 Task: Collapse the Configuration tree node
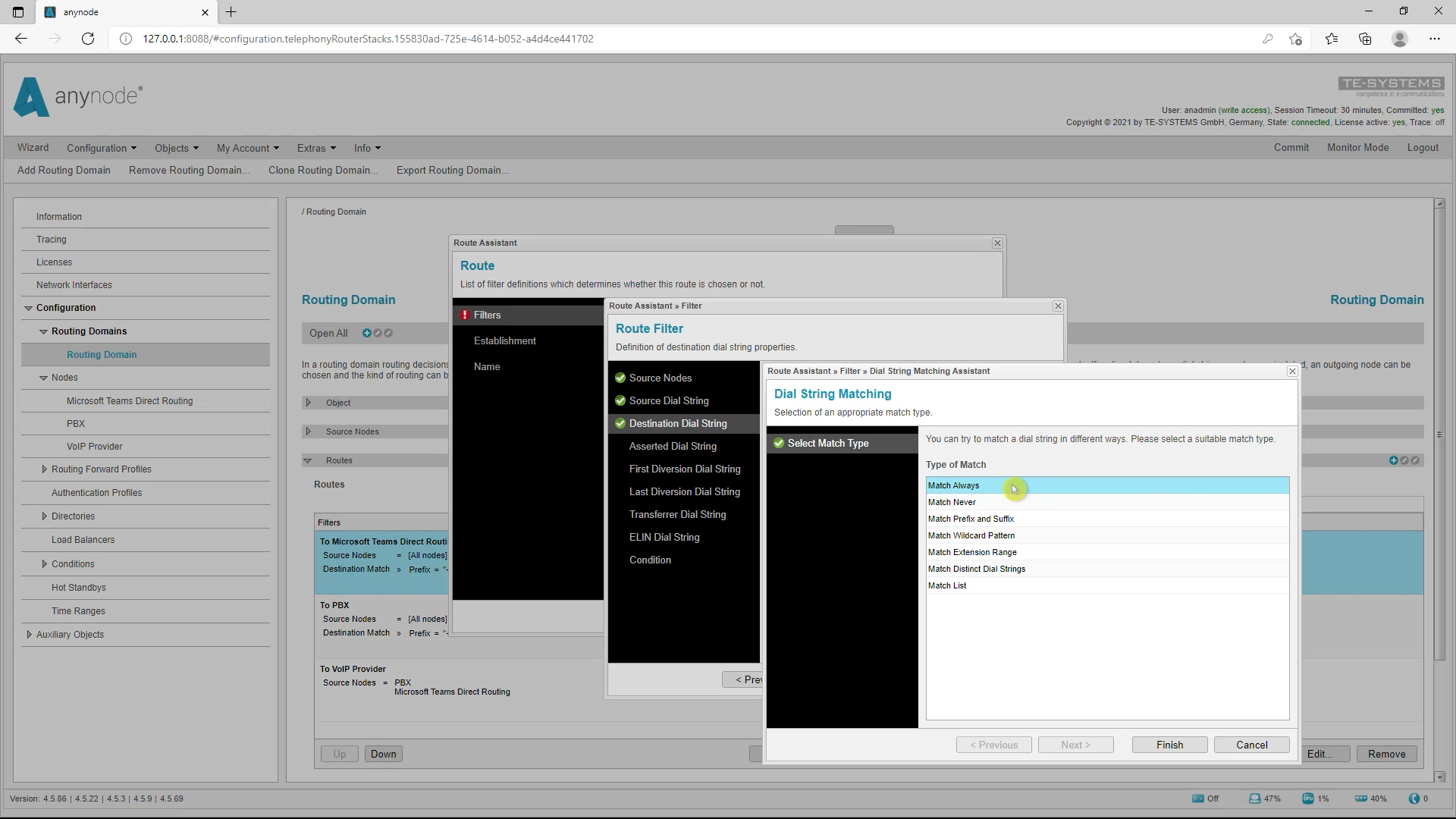[x=29, y=308]
